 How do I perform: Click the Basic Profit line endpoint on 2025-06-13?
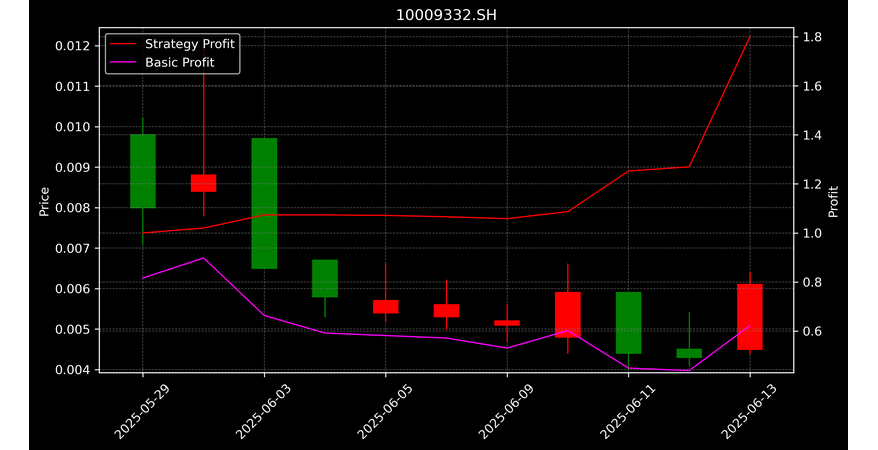coord(750,325)
